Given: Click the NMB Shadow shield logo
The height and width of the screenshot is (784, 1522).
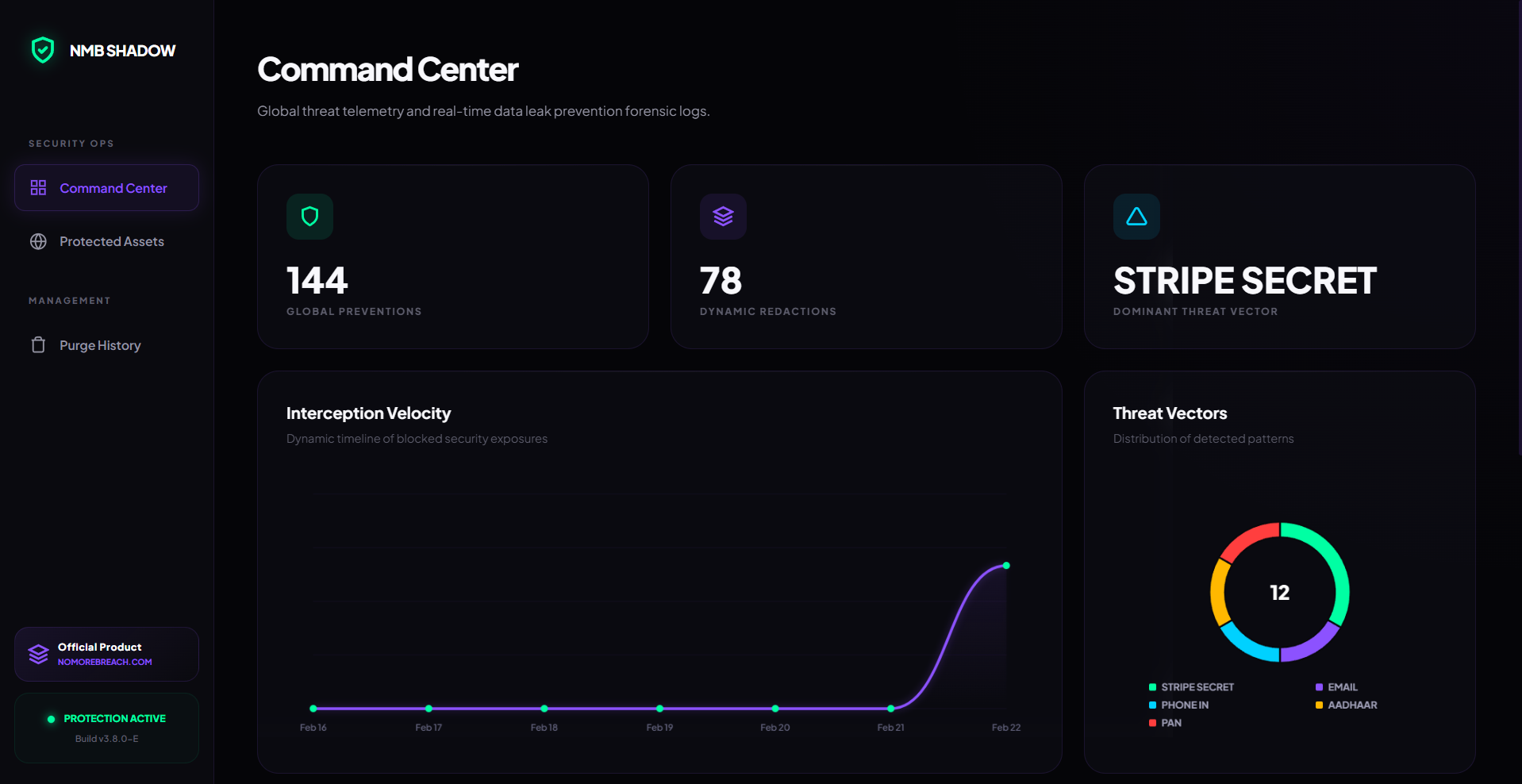Looking at the screenshot, I should point(43,50).
